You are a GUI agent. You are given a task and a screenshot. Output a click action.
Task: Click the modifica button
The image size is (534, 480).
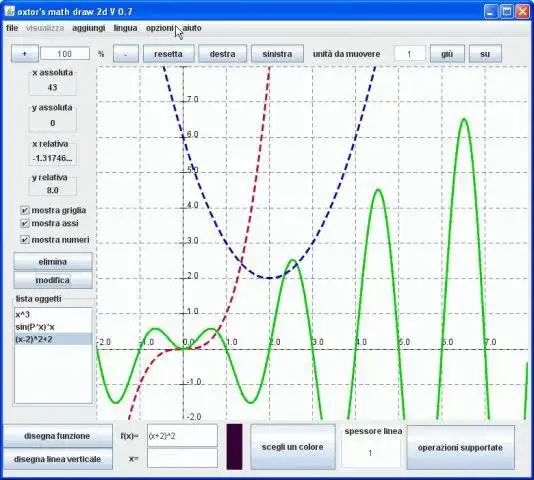click(53, 280)
